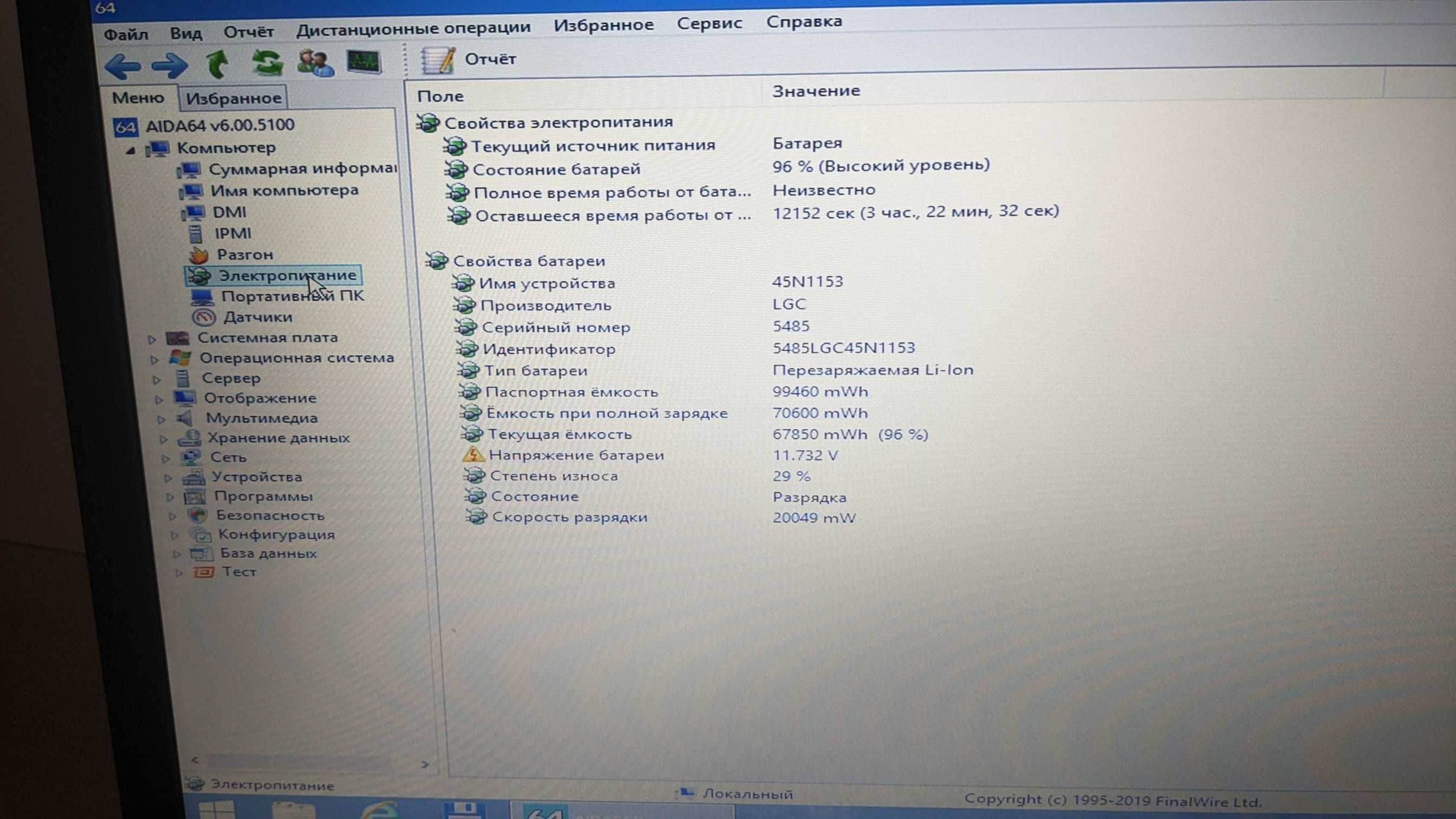The image size is (1456, 819).
Task: Expand the Хранение данных node
Action: pyautogui.click(x=164, y=439)
